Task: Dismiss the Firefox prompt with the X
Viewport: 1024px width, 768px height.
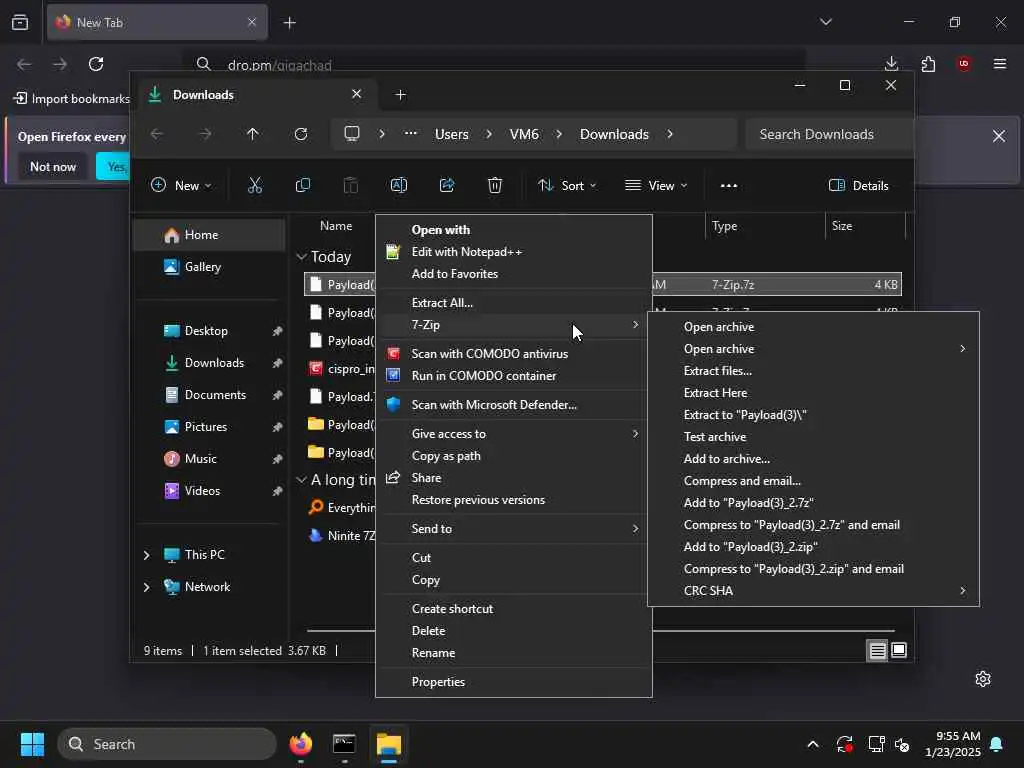Action: point(999,136)
